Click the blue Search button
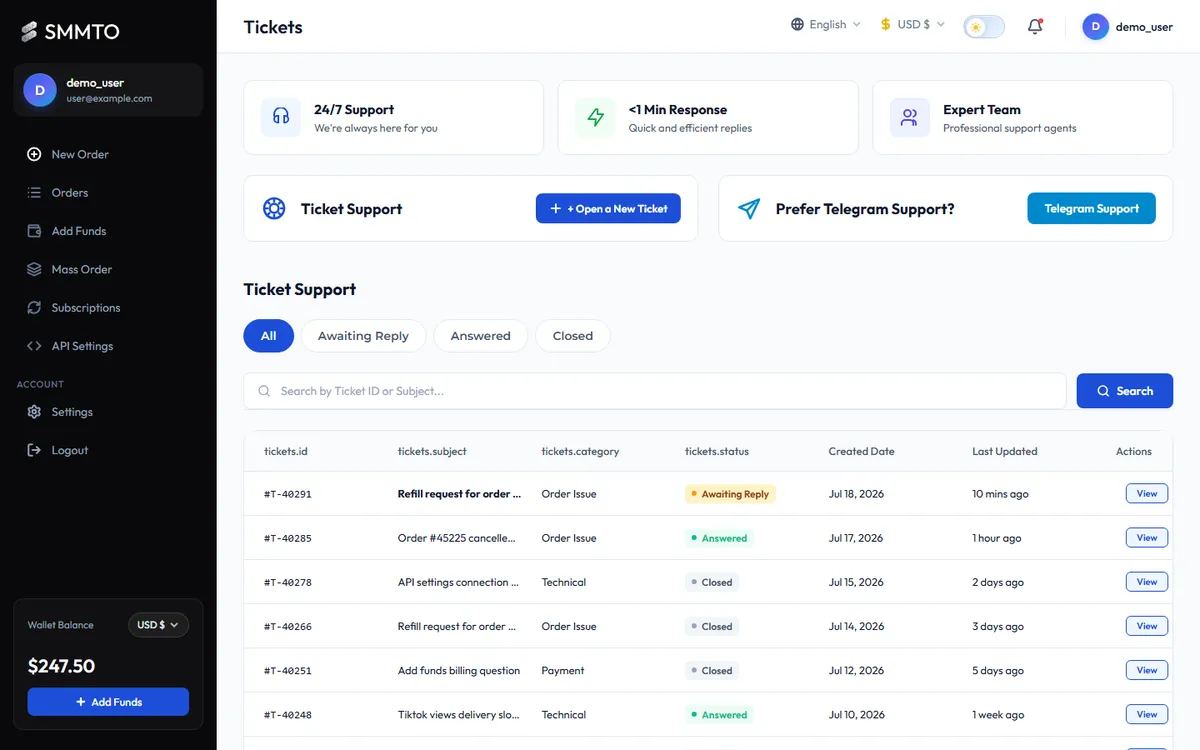This screenshot has width=1200, height=750. [x=1125, y=391]
